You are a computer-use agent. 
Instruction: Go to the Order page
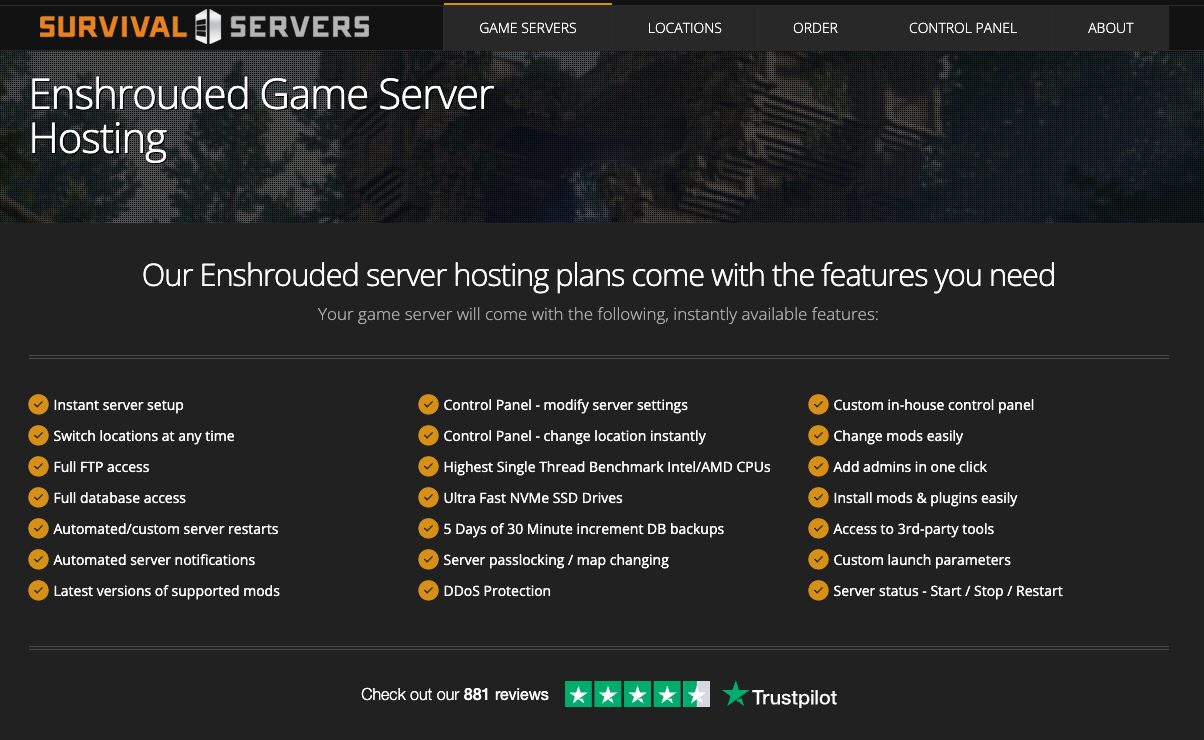[815, 28]
